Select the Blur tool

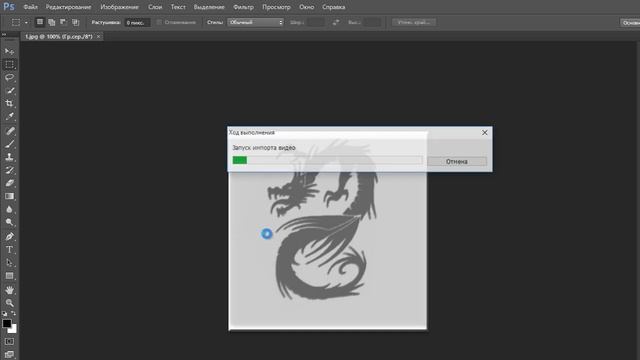point(9,209)
